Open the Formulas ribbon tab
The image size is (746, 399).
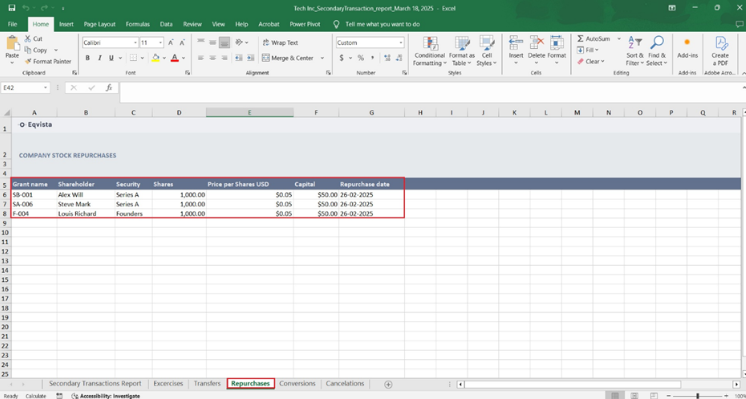137,24
